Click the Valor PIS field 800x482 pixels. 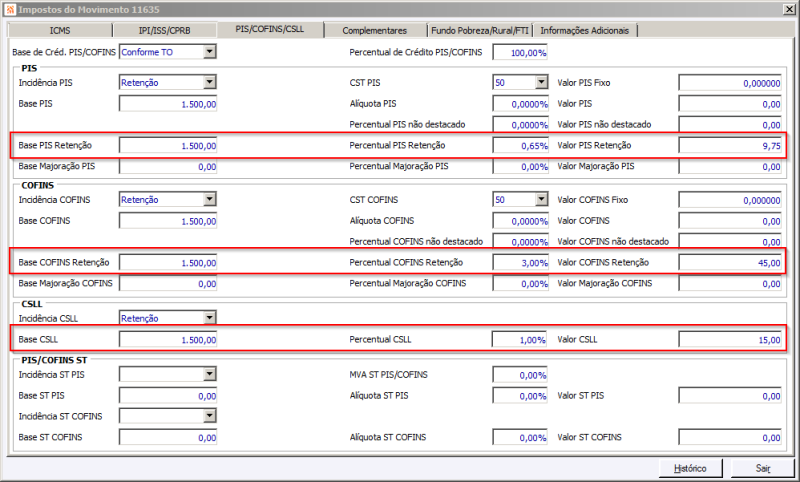click(x=730, y=104)
